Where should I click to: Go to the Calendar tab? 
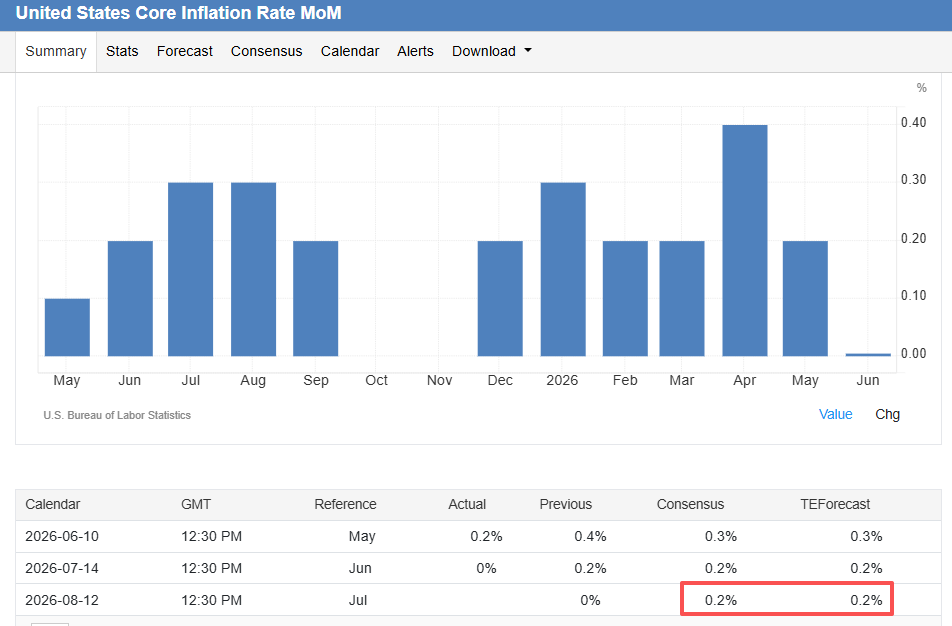coord(350,52)
